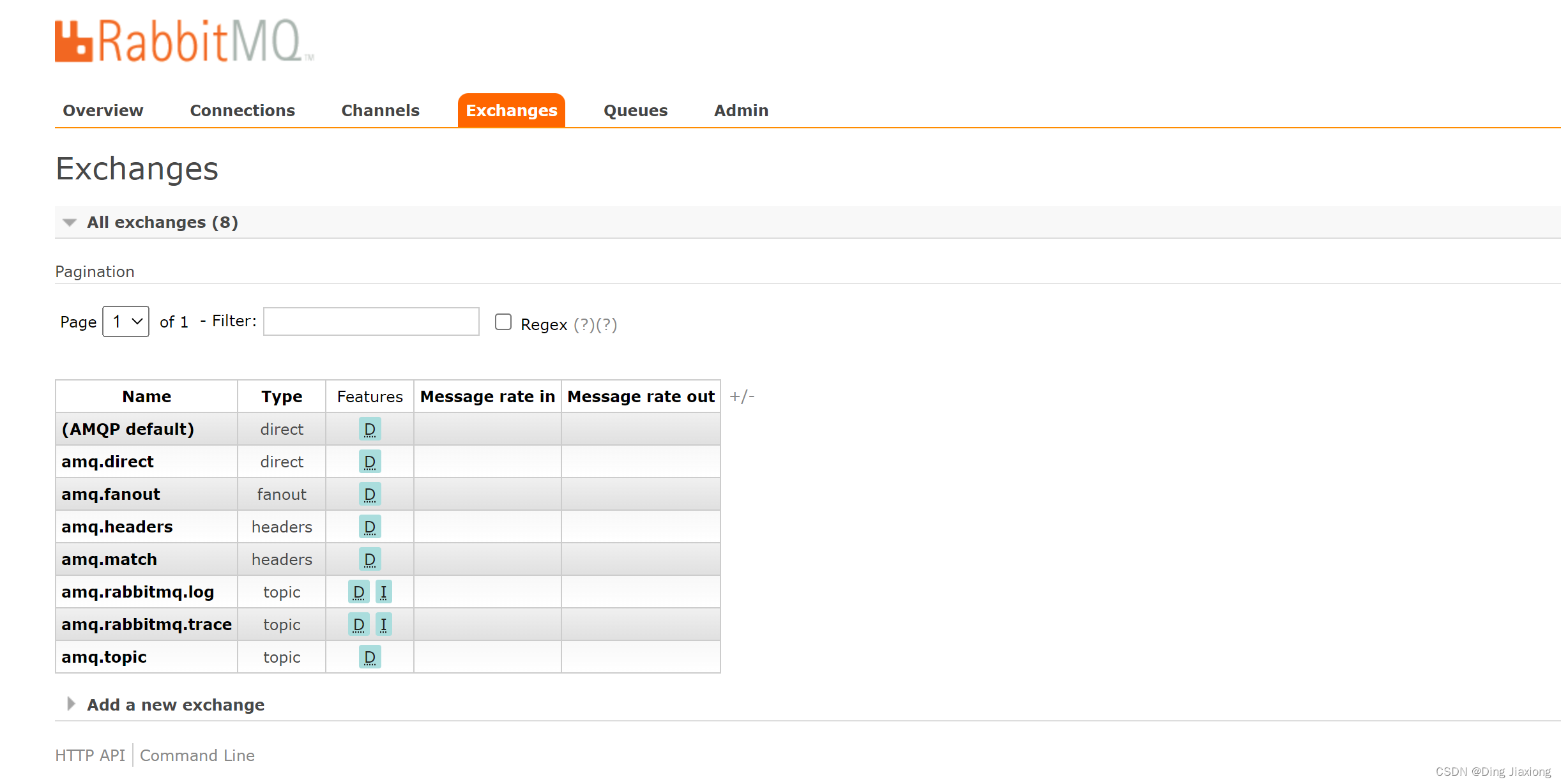Click the Features column header
The image size is (1561, 784).
point(370,396)
